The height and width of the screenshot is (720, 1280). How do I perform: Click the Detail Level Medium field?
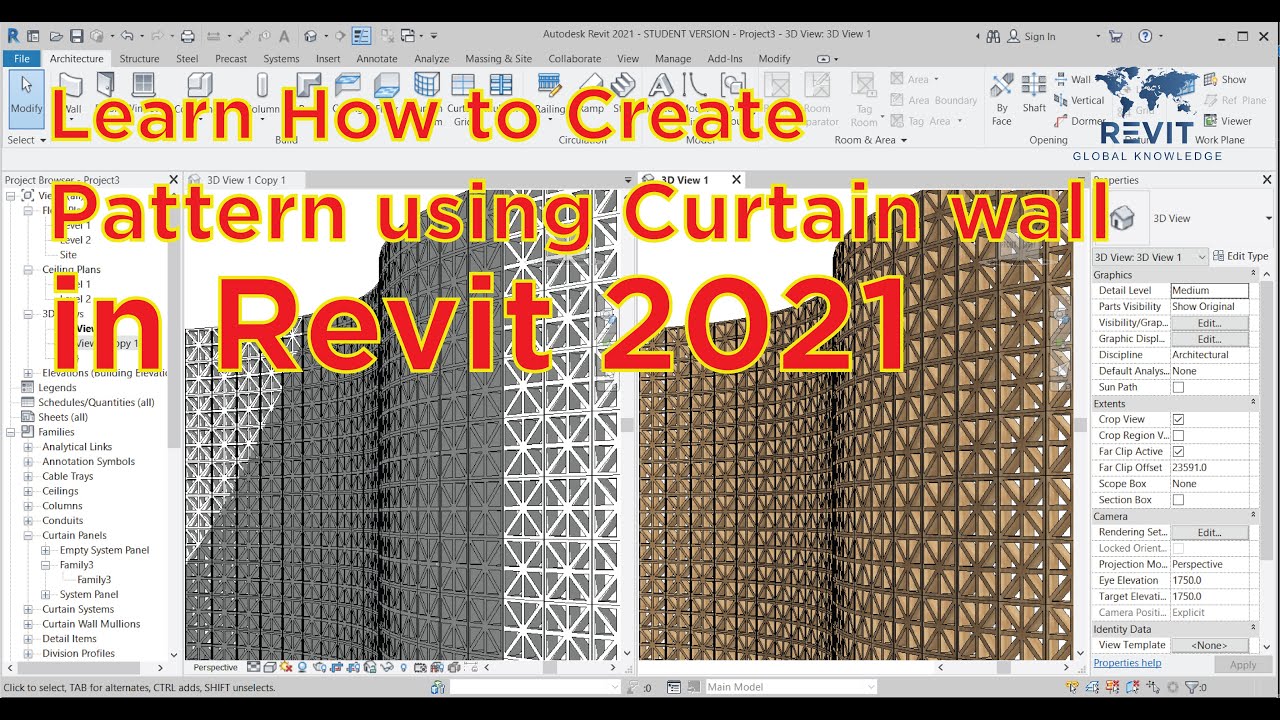coord(1210,290)
